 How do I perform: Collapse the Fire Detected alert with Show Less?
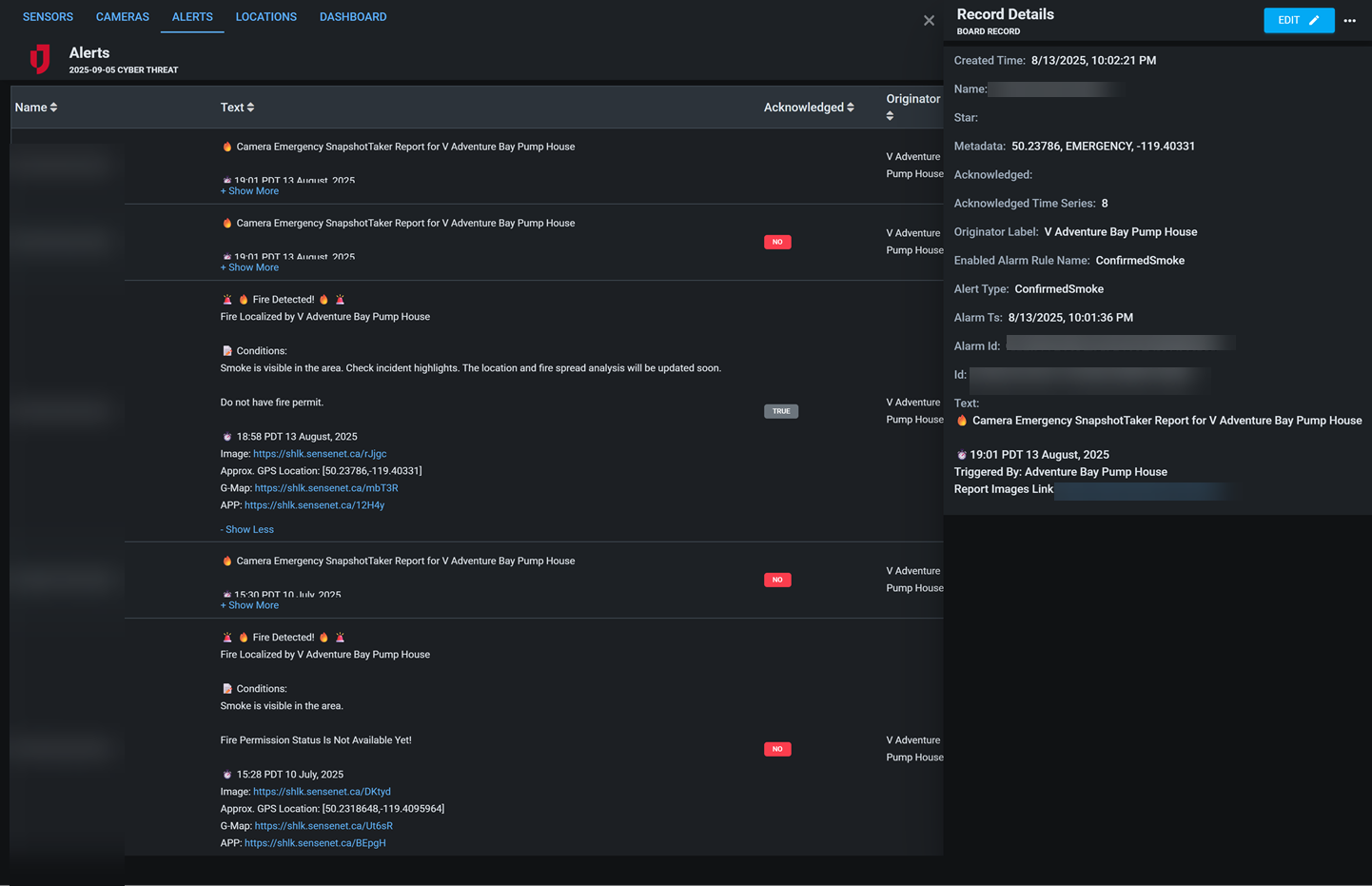tap(247, 529)
